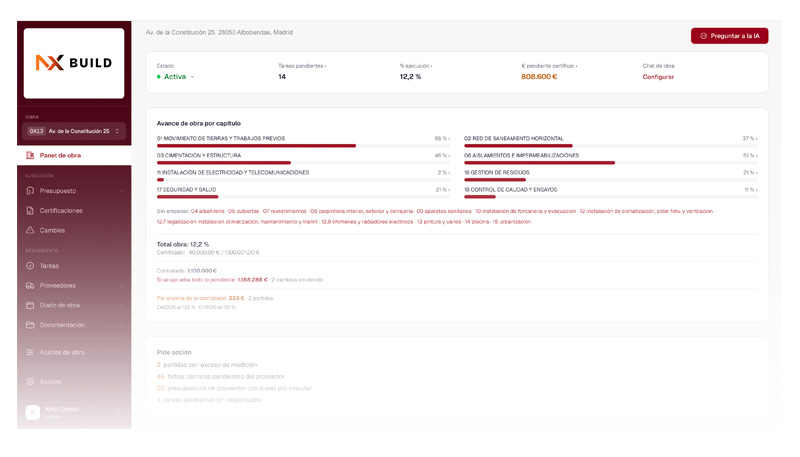Open the 14 piscina chapter link
The height and width of the screenshot is (457, 800).
point(477,222)
